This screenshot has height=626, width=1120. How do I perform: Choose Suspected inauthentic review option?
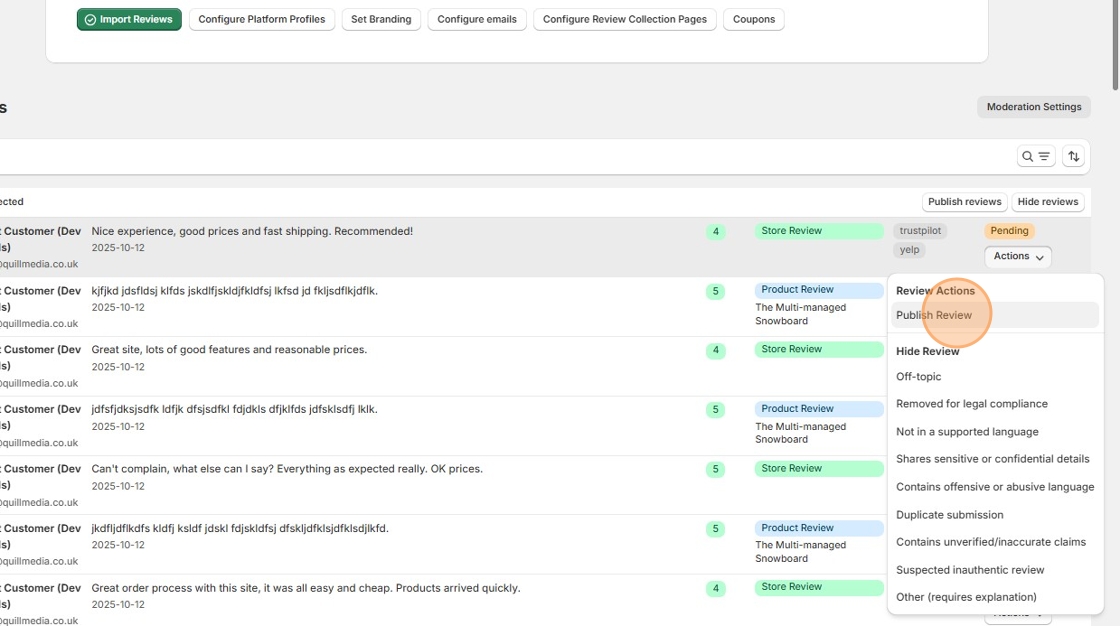click(970, 570)
